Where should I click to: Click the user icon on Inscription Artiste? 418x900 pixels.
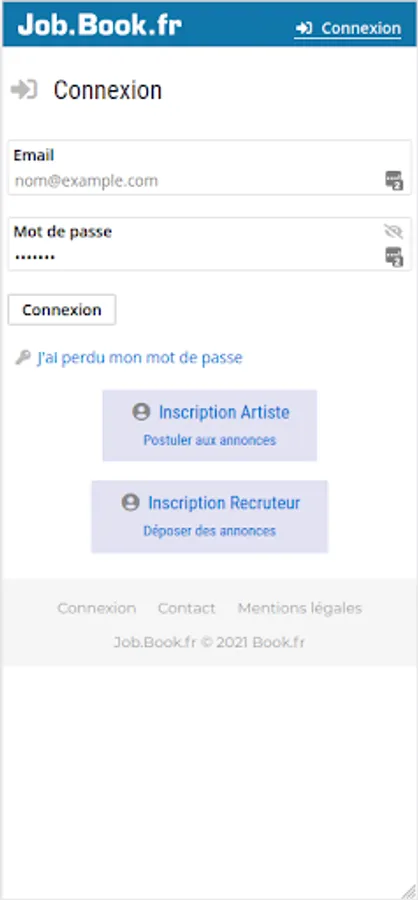[x=141, y=412]
